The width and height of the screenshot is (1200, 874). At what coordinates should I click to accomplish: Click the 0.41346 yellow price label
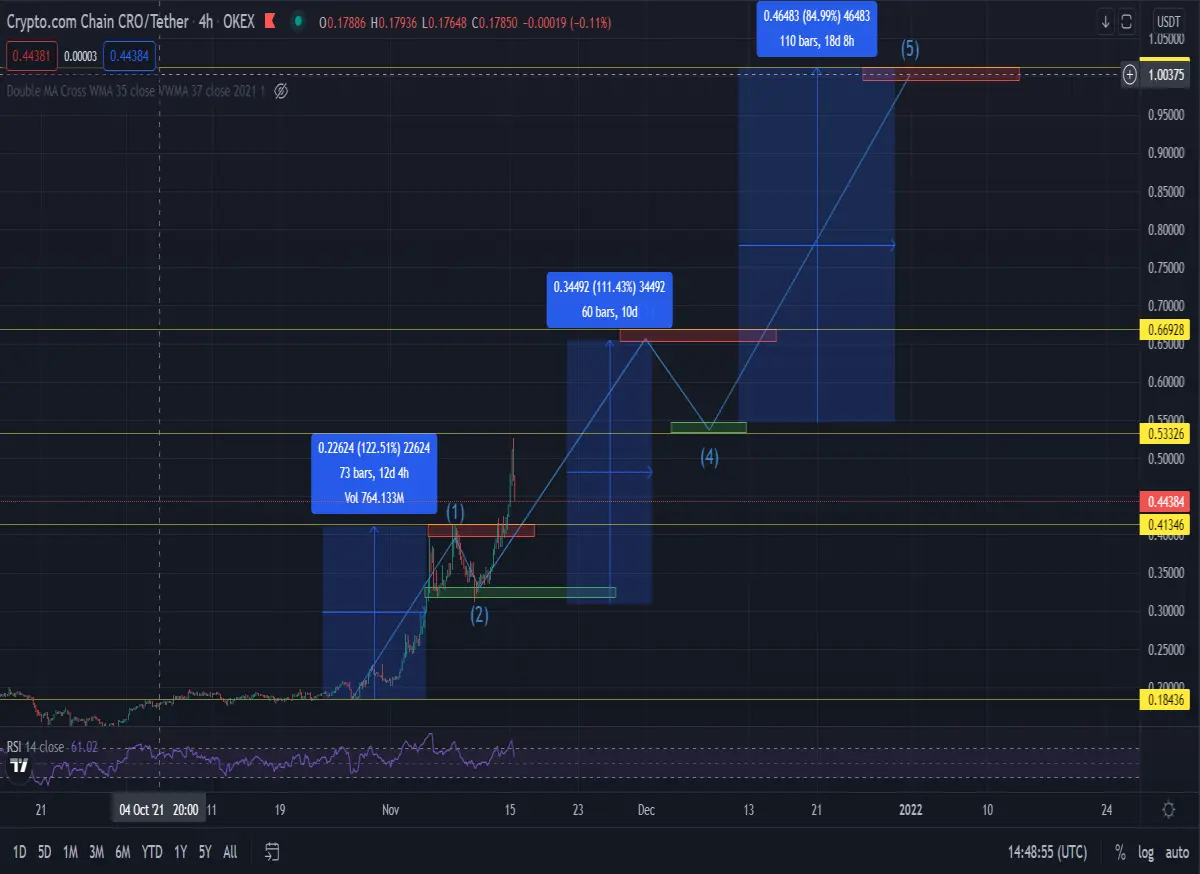pos(1166,524)
